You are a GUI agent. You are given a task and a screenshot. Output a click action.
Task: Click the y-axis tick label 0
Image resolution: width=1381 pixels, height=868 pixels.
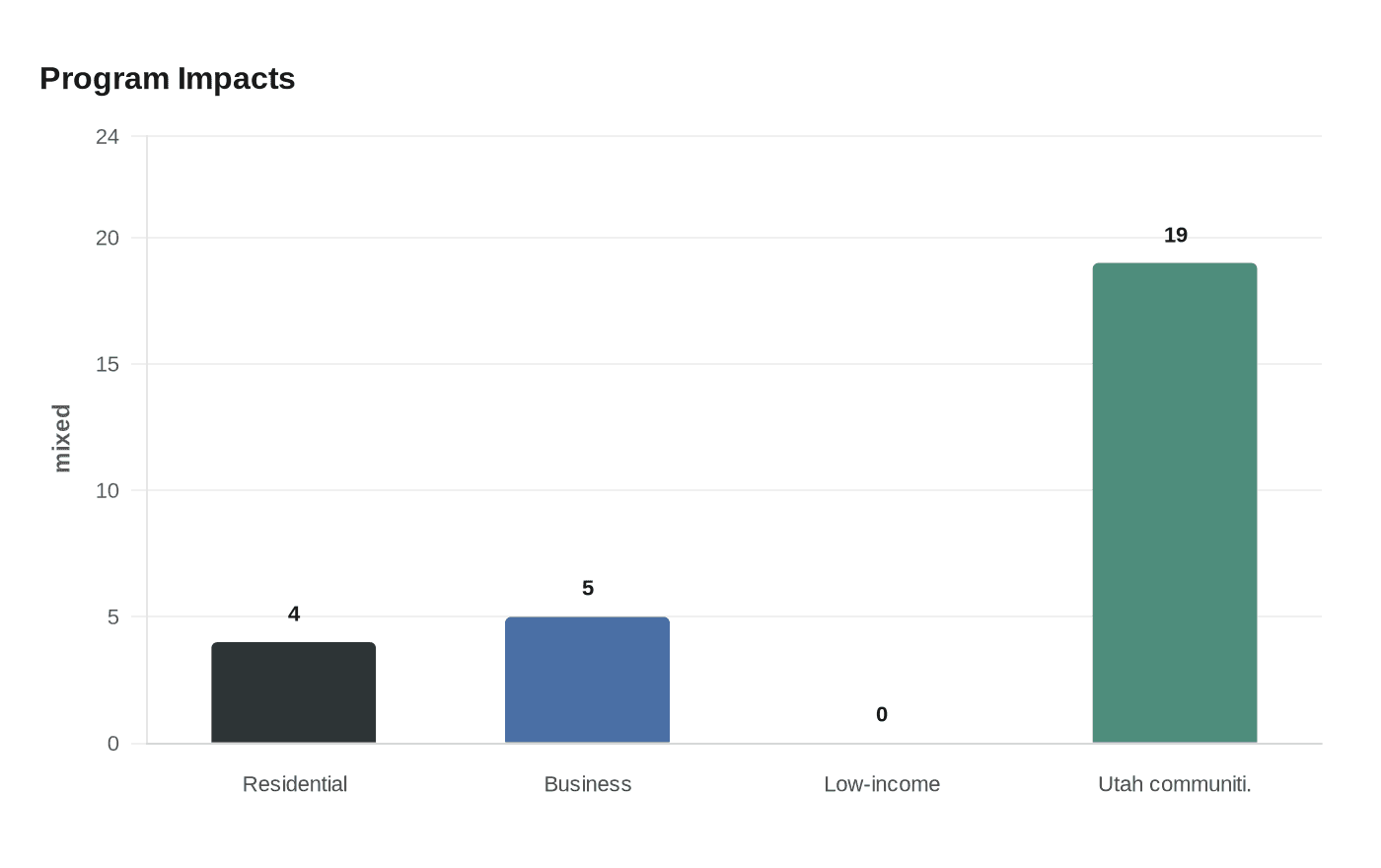click(x=113, y=743)
